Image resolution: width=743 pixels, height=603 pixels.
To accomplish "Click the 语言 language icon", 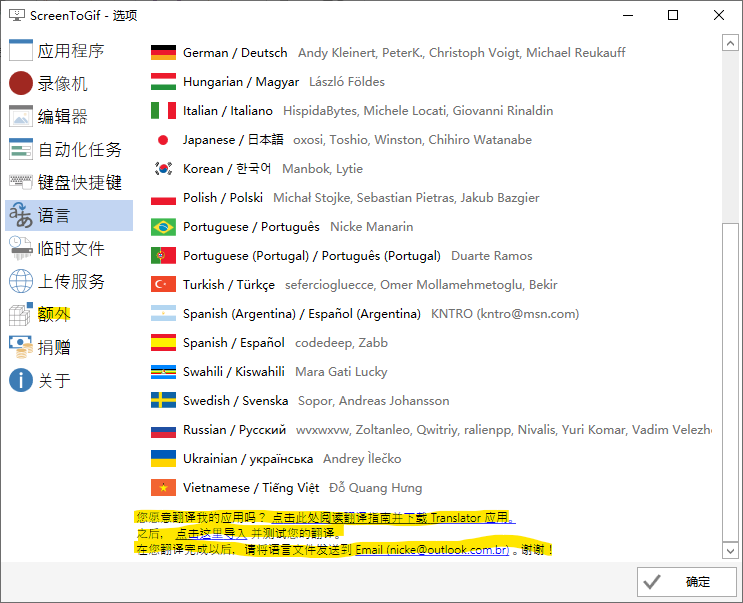I will point(21,215).
